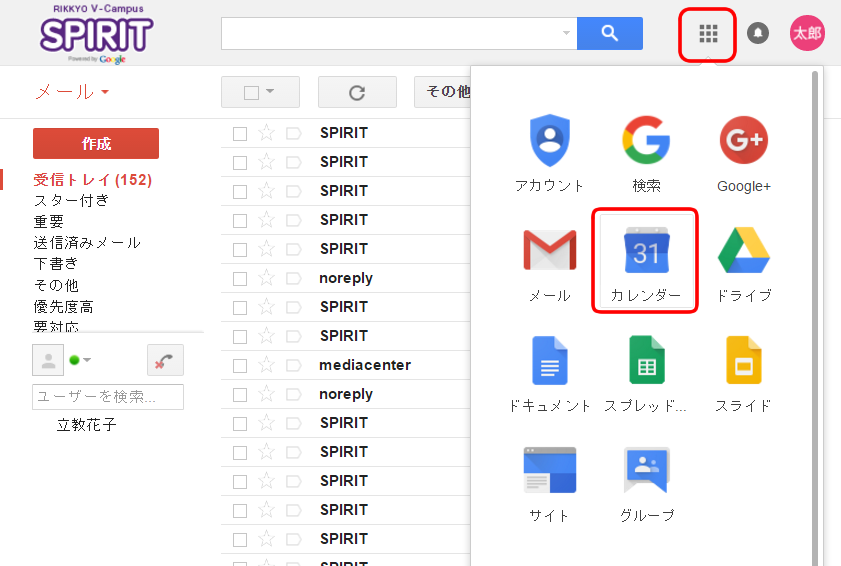
Task: Open search options dropdown arrow
Action: 566,33
